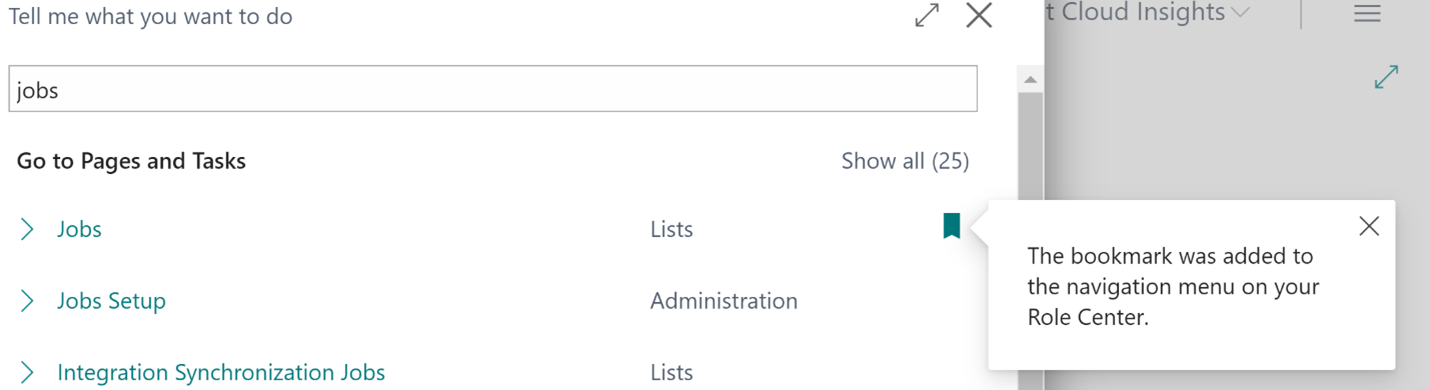Show all 25 search results
The height and width of the screenshot is (390, 1430).
coord(905,161)
